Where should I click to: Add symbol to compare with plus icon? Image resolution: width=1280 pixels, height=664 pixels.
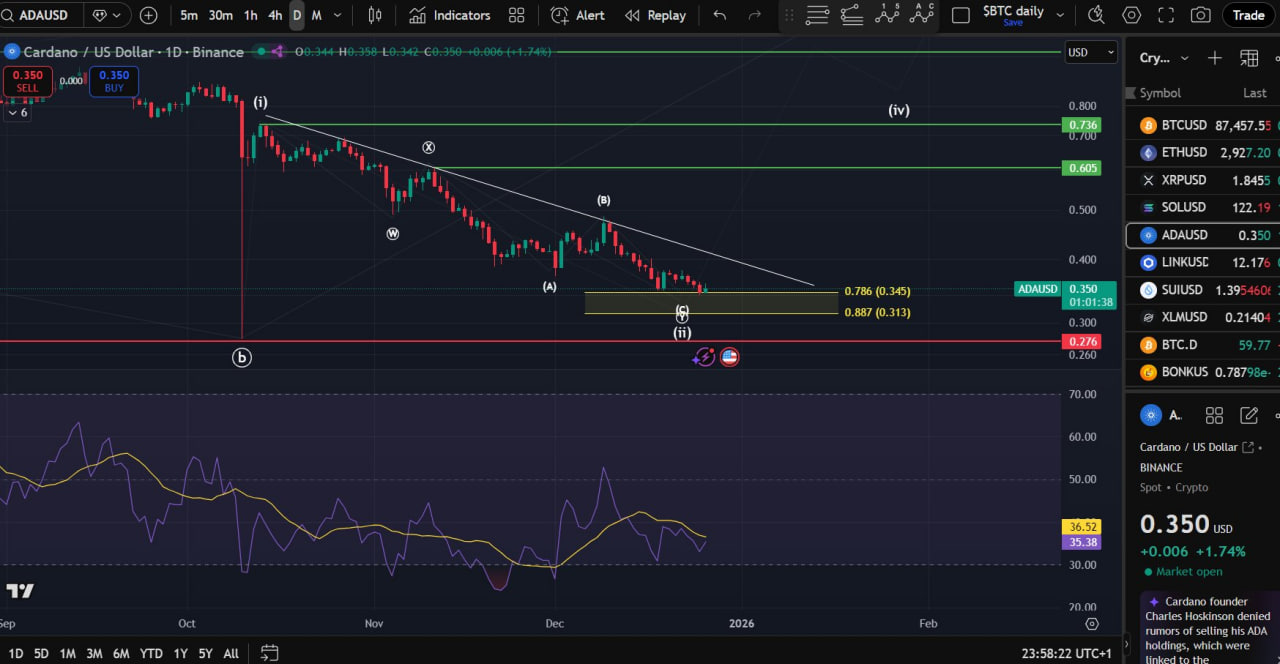149,15
